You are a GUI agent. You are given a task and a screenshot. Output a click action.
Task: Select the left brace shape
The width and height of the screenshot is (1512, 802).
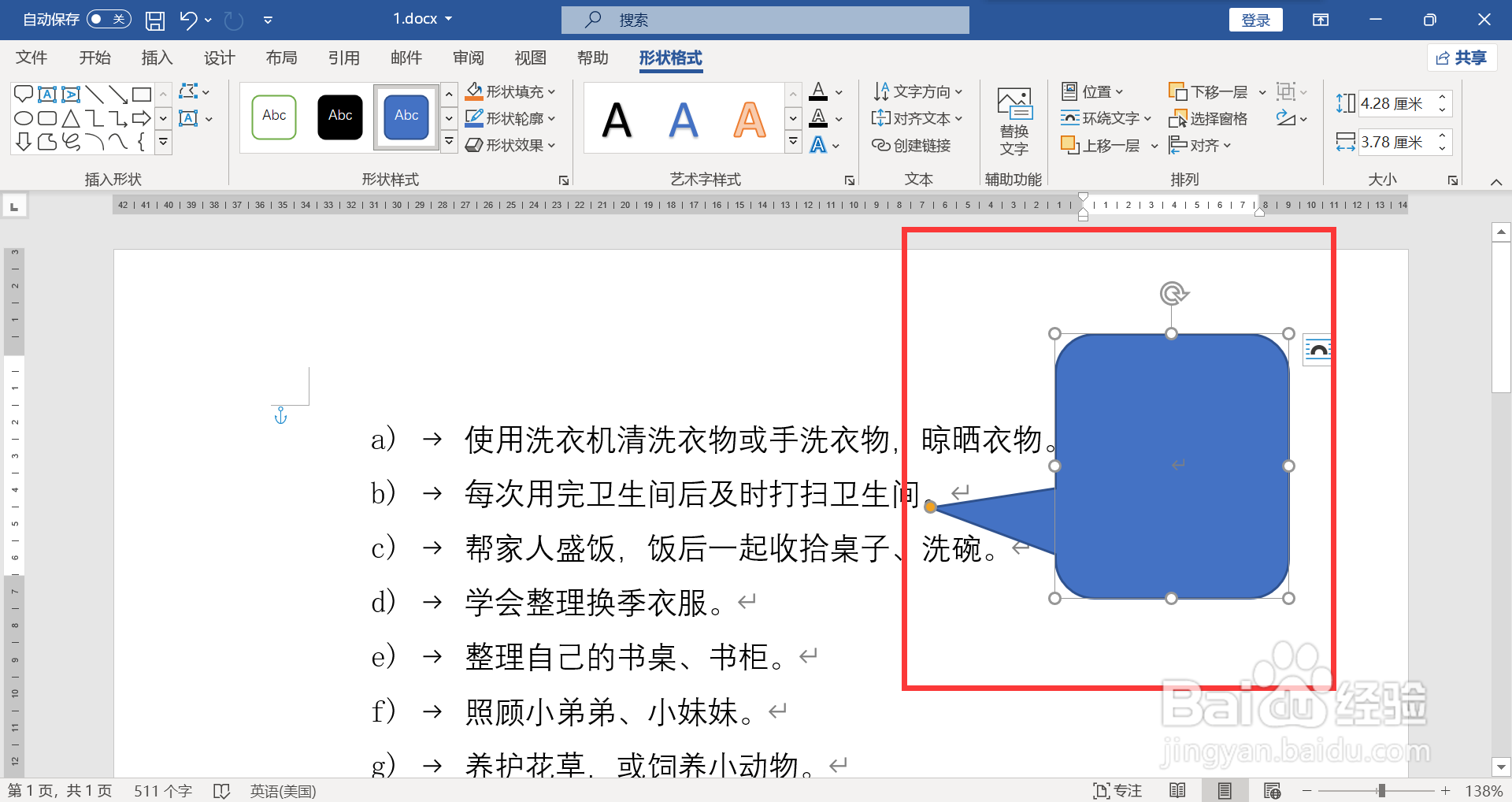(x=142, y=142)
